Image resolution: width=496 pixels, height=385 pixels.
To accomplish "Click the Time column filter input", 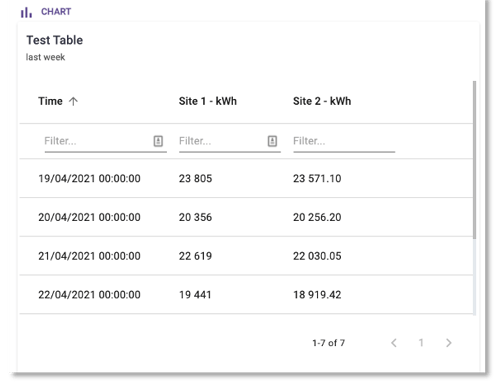I will tap(97, 141).
